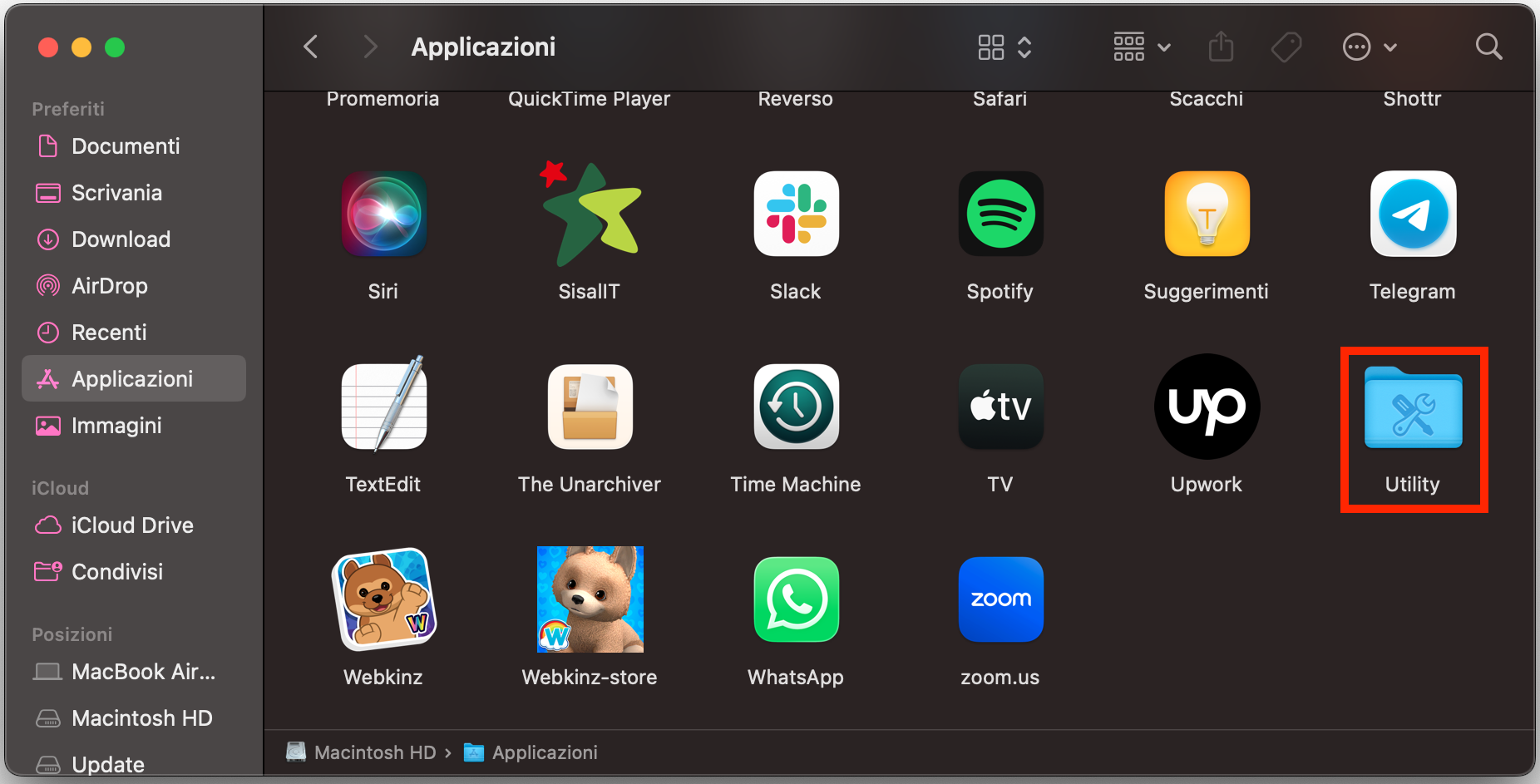Click the Share toolbar button
The height and width of the screenshot is (784, 1540).
(1221, 47)
